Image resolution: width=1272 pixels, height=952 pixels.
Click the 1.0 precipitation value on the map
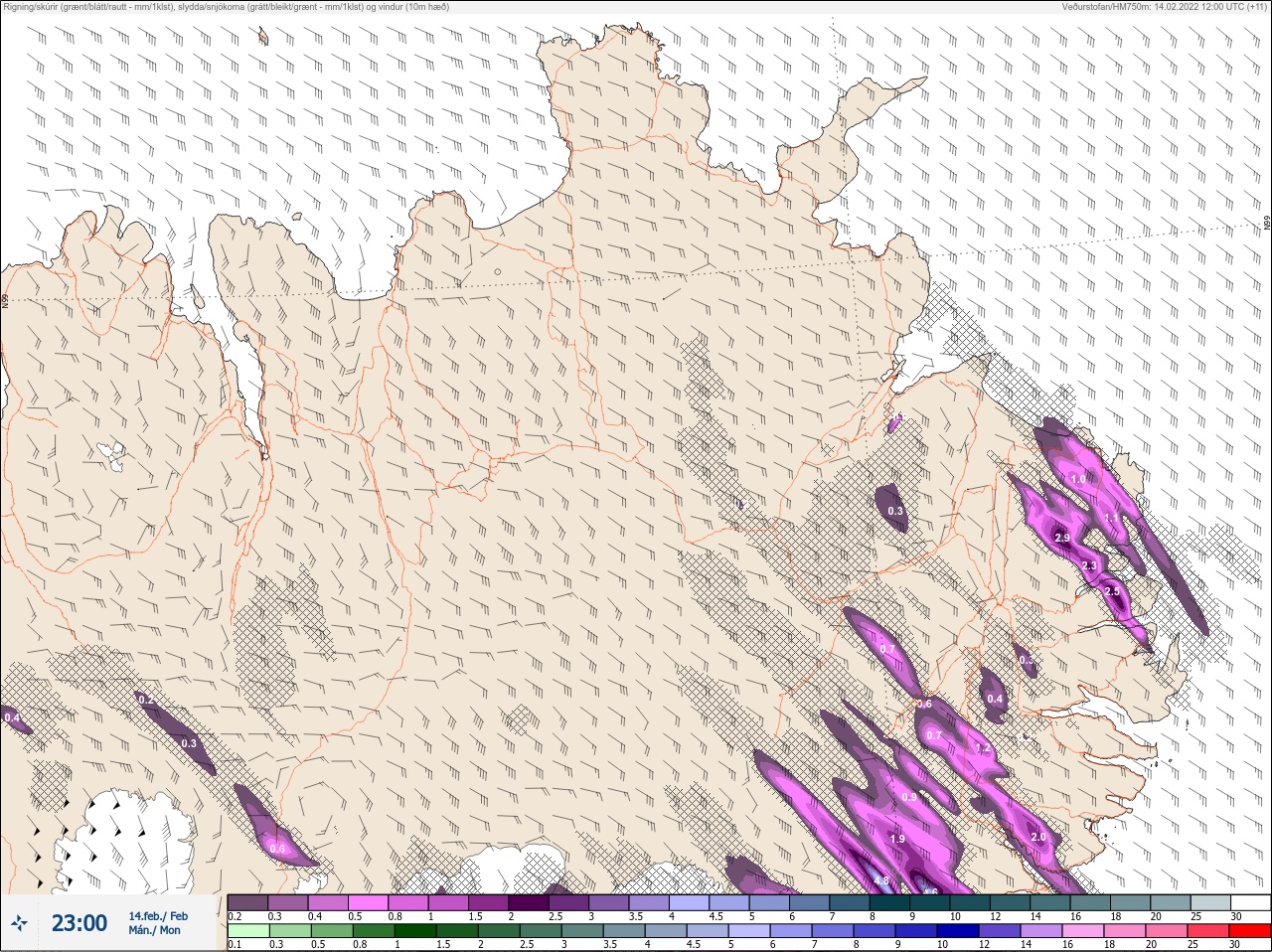1078,479
